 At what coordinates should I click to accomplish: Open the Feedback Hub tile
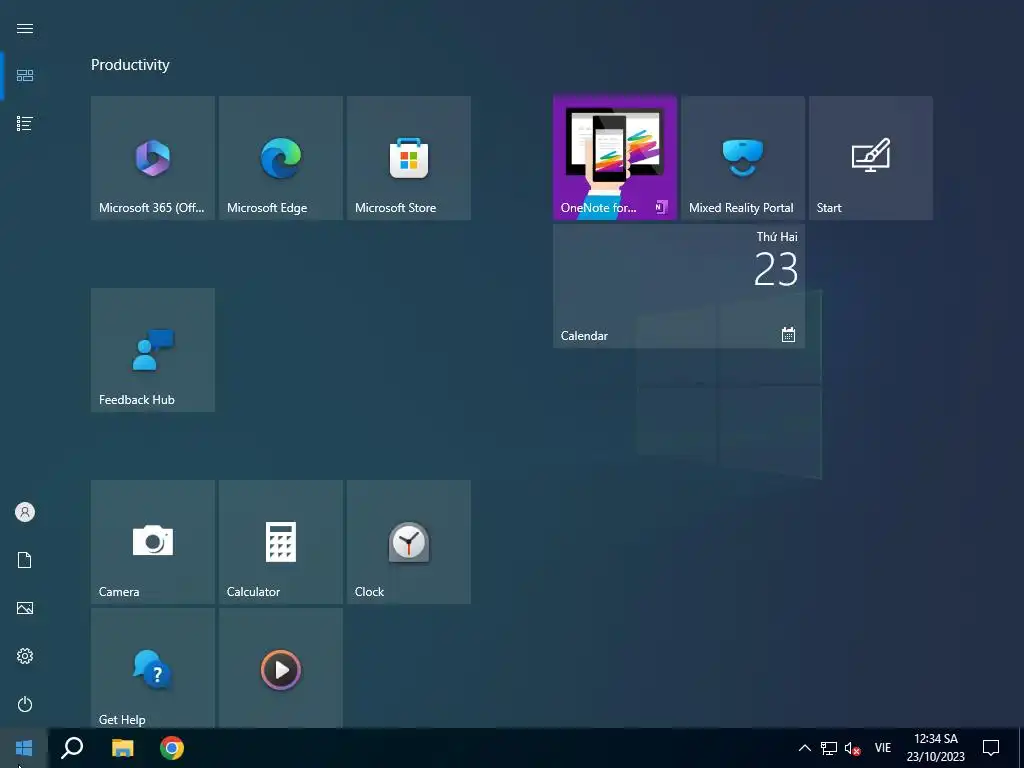(153, 350)
